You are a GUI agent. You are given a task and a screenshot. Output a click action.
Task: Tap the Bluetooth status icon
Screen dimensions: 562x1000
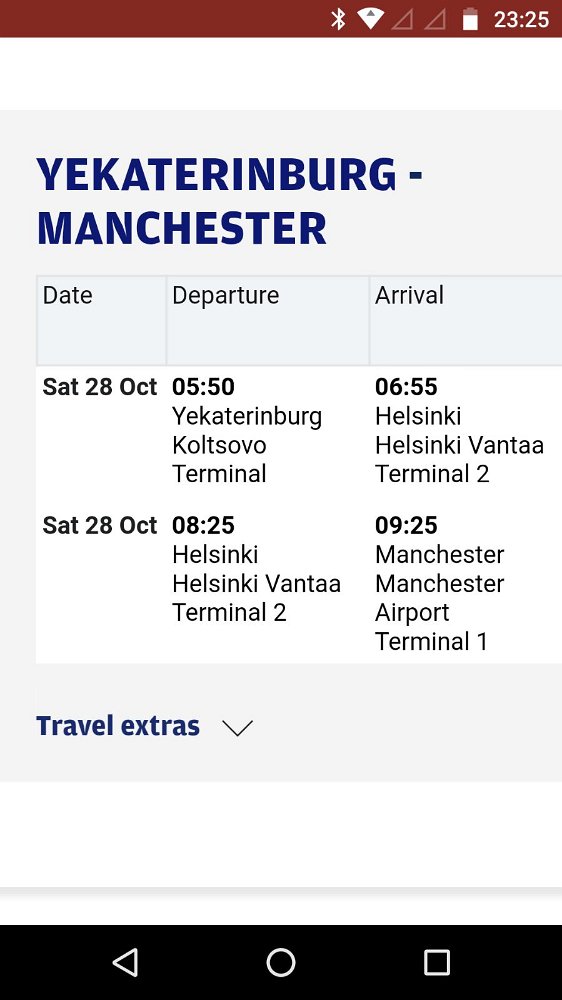[337, 18]
